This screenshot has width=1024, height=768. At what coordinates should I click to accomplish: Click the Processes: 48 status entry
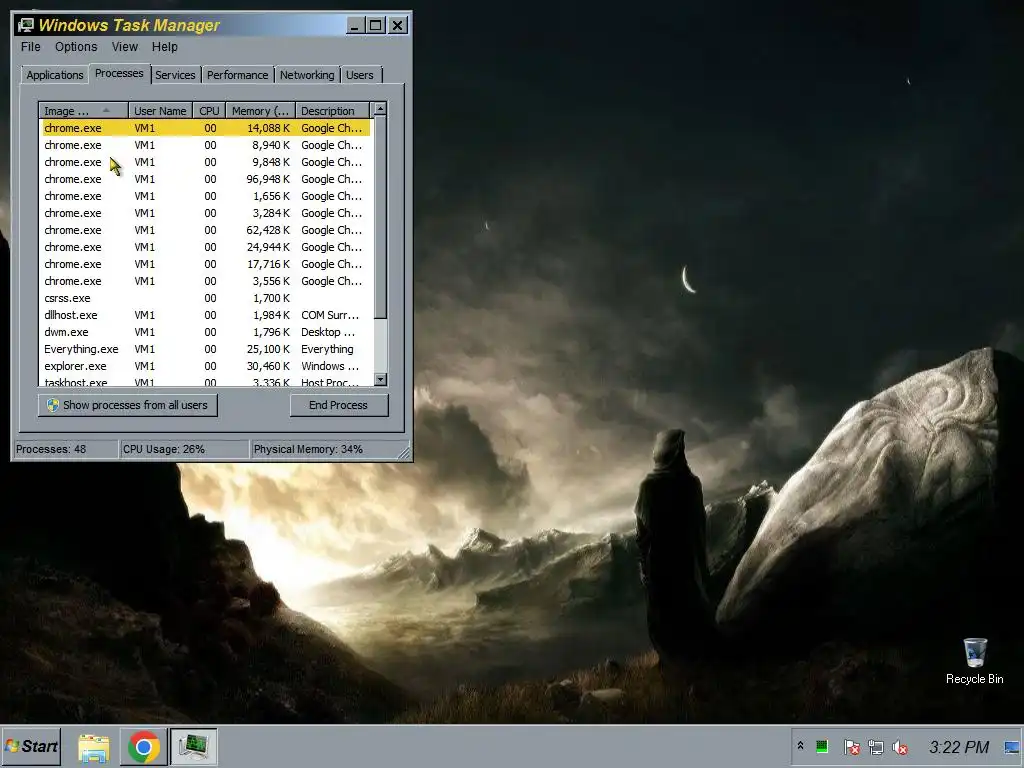(x=65, y=449)
